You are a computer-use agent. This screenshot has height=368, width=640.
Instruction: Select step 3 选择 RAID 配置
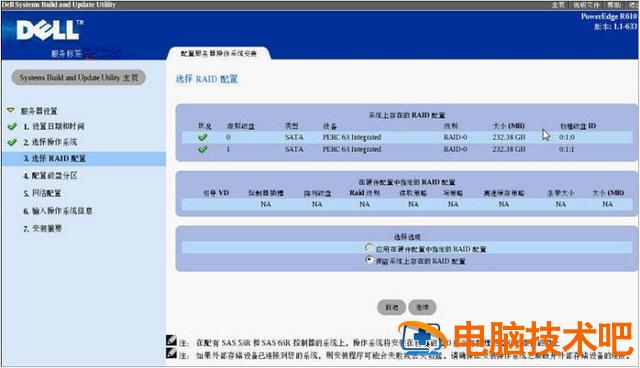coord(83,158)
